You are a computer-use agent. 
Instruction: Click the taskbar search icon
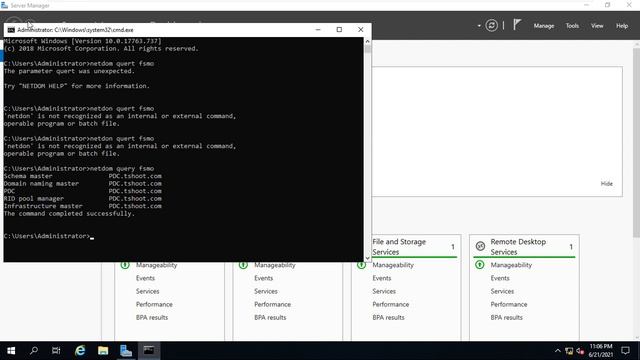click(x=34, y=351)
